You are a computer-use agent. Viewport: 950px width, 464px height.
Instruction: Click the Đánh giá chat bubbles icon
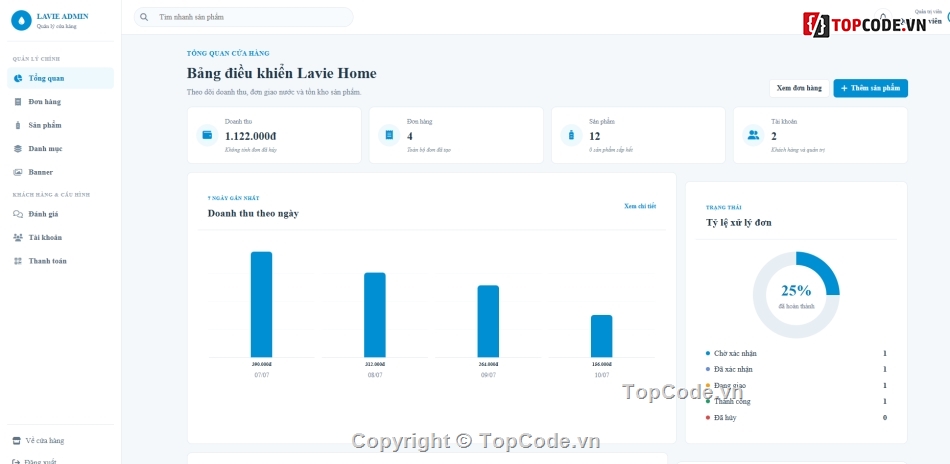[x=18, y=214]
